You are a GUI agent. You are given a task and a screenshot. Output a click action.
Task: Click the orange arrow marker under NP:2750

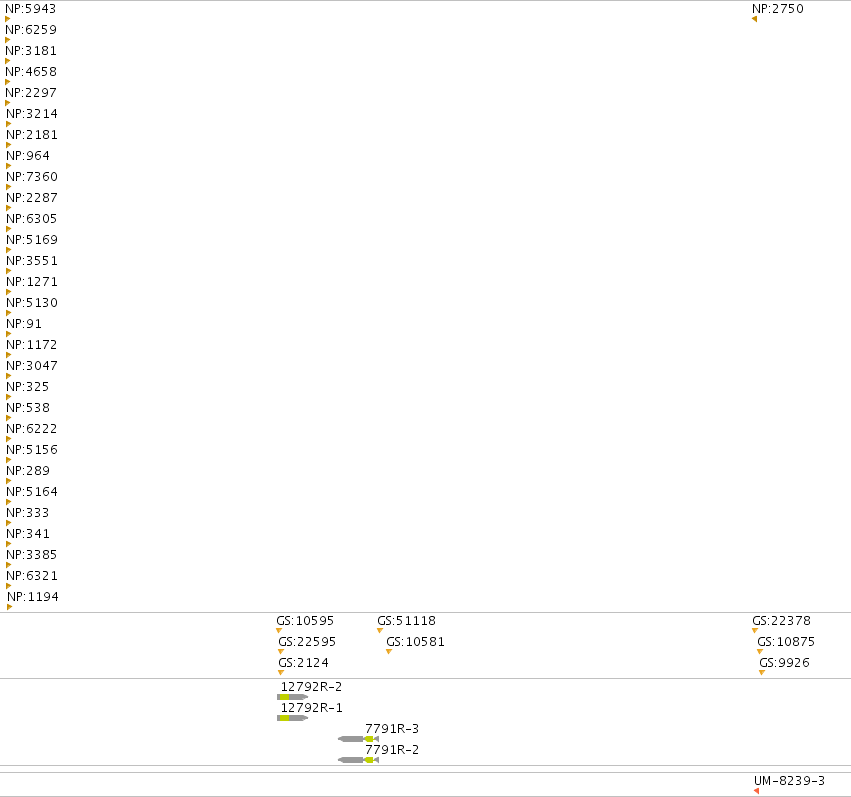[754, 19]
